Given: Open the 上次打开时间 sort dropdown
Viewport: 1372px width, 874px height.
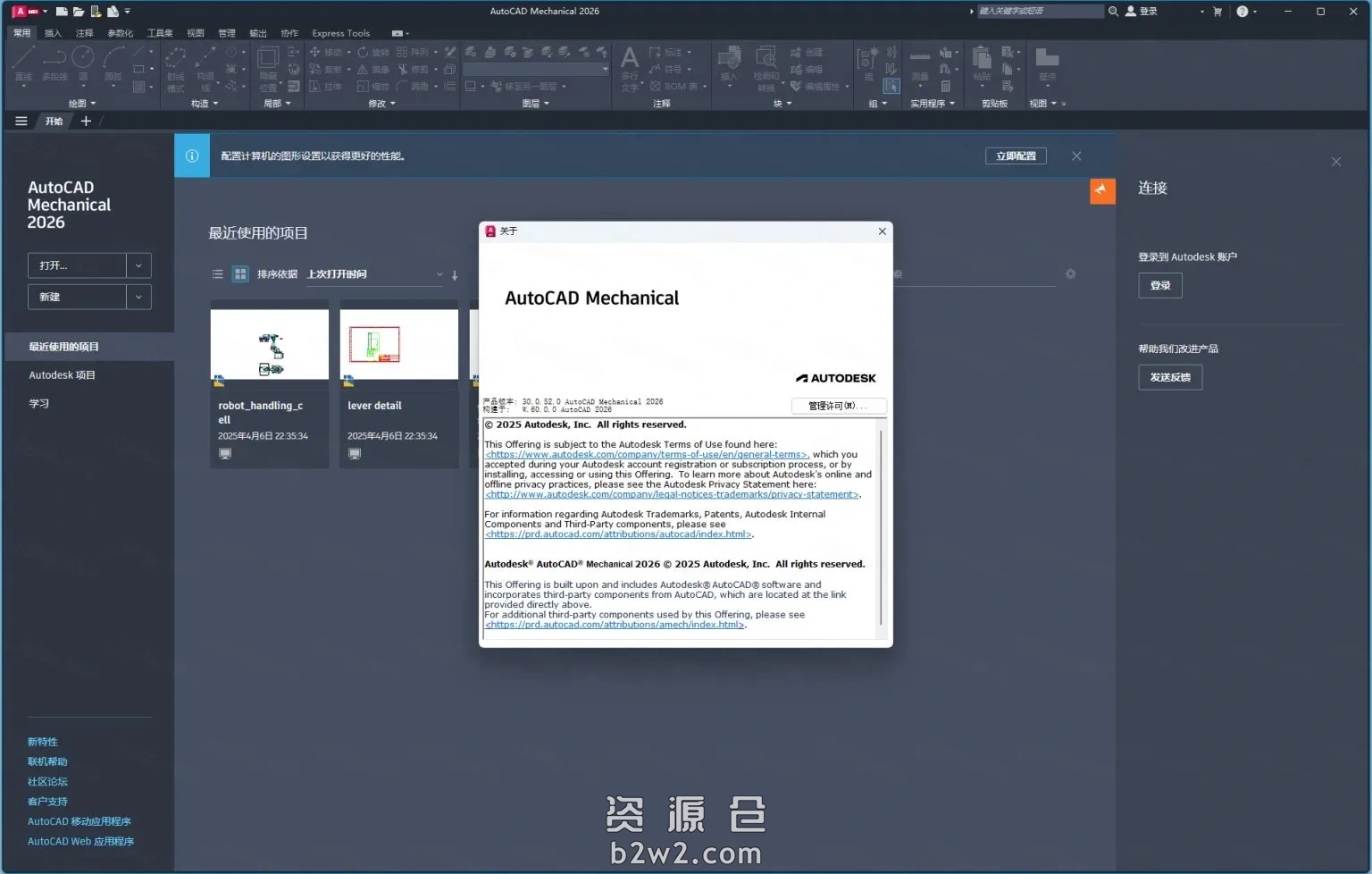Looking at the screenshot, I should click(x=439, y=274).
